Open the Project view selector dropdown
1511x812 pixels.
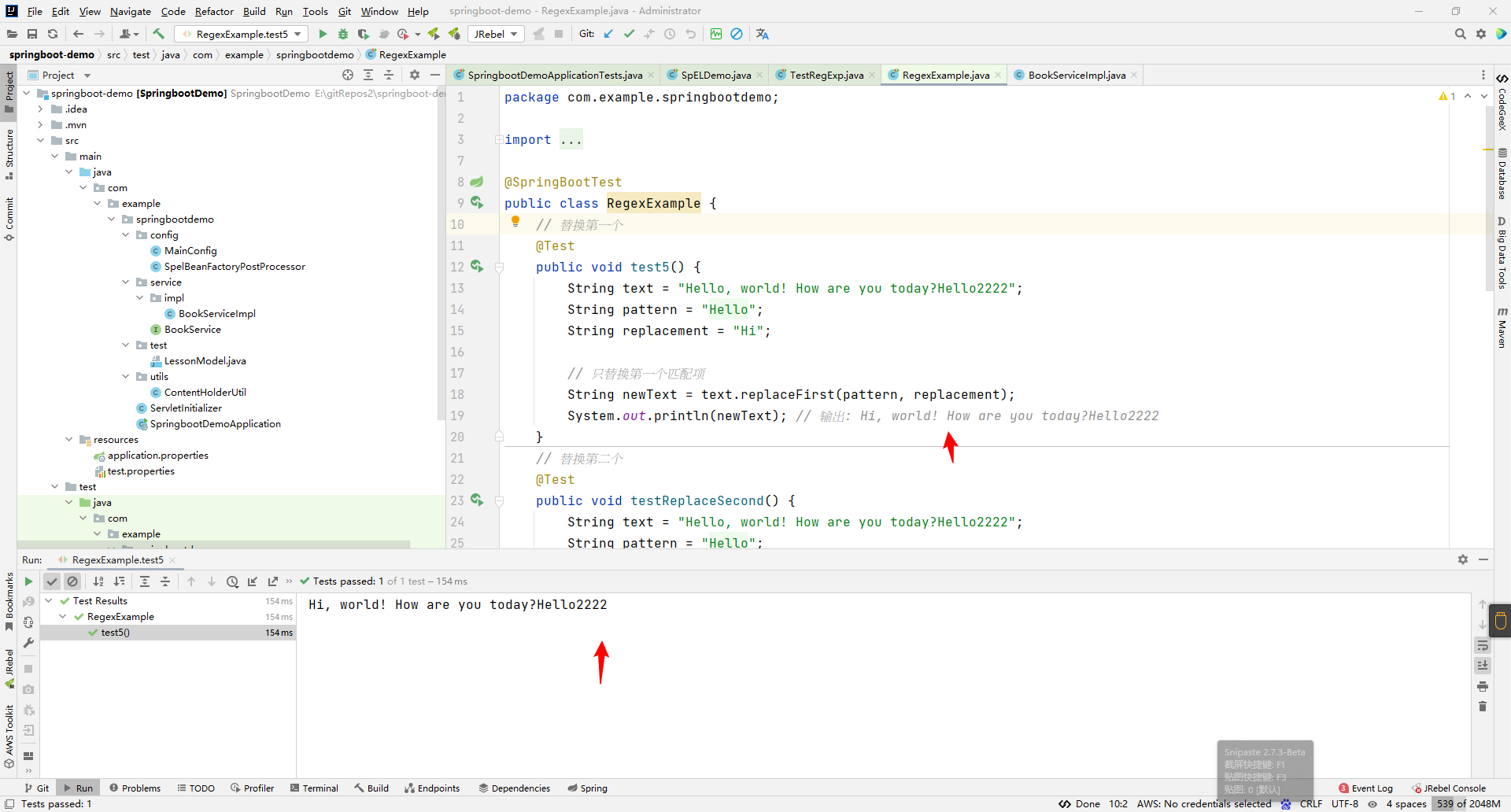click(x=59, y=75)
